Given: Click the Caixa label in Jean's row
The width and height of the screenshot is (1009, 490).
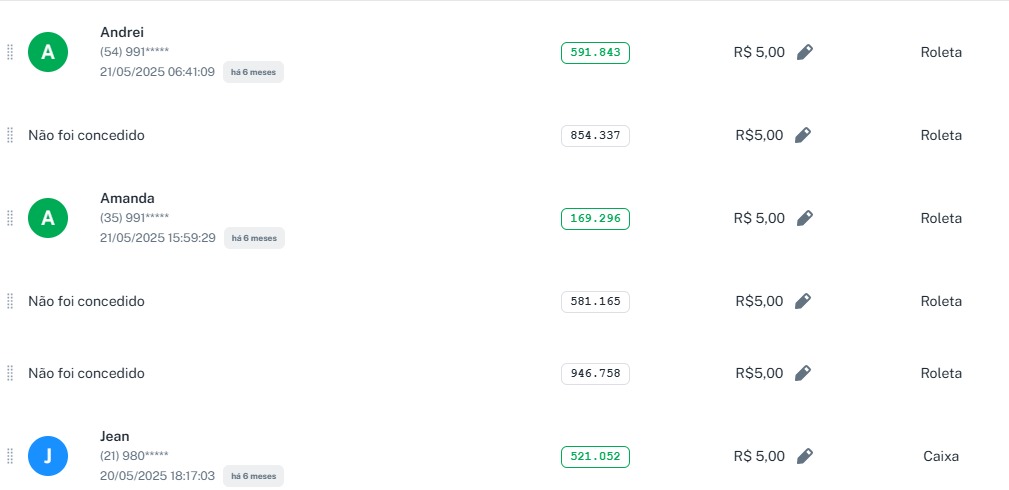Looking at the screenshot, I should [941, 456].
